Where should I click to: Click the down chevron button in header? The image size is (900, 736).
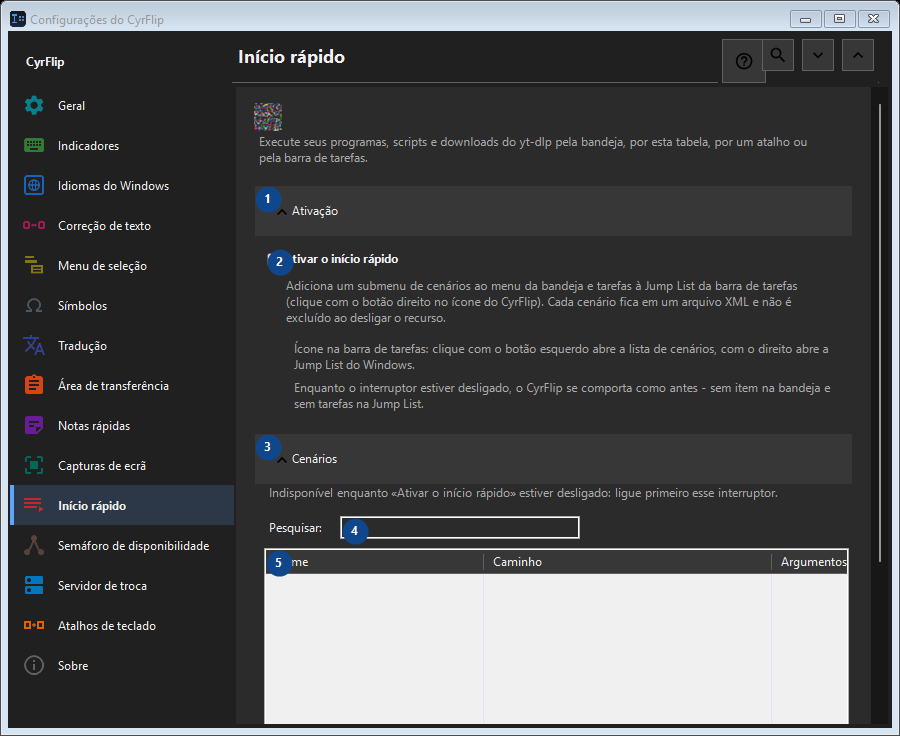[x=818, y=55]
